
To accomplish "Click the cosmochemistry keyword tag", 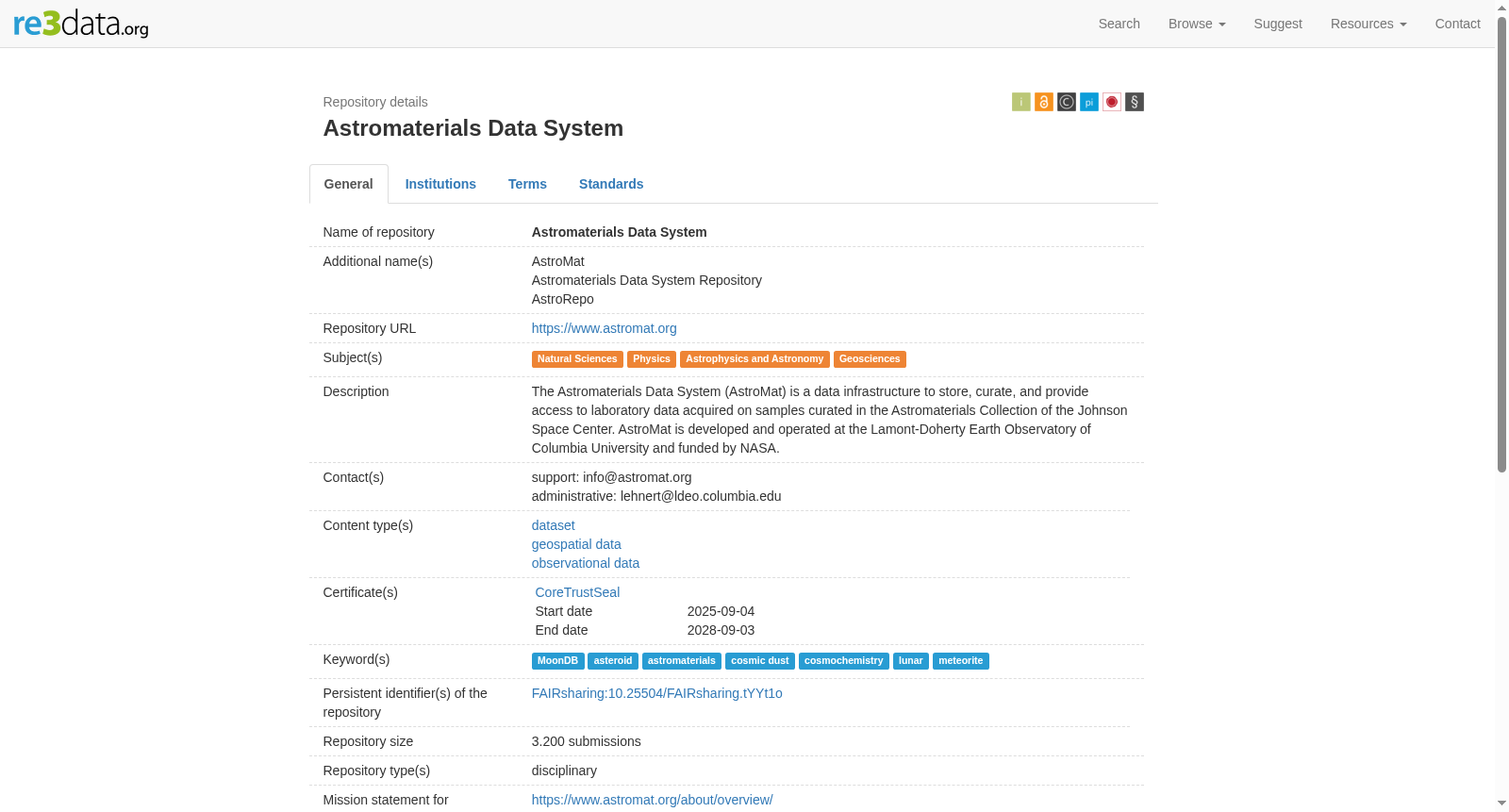I will tap(844, 661).
